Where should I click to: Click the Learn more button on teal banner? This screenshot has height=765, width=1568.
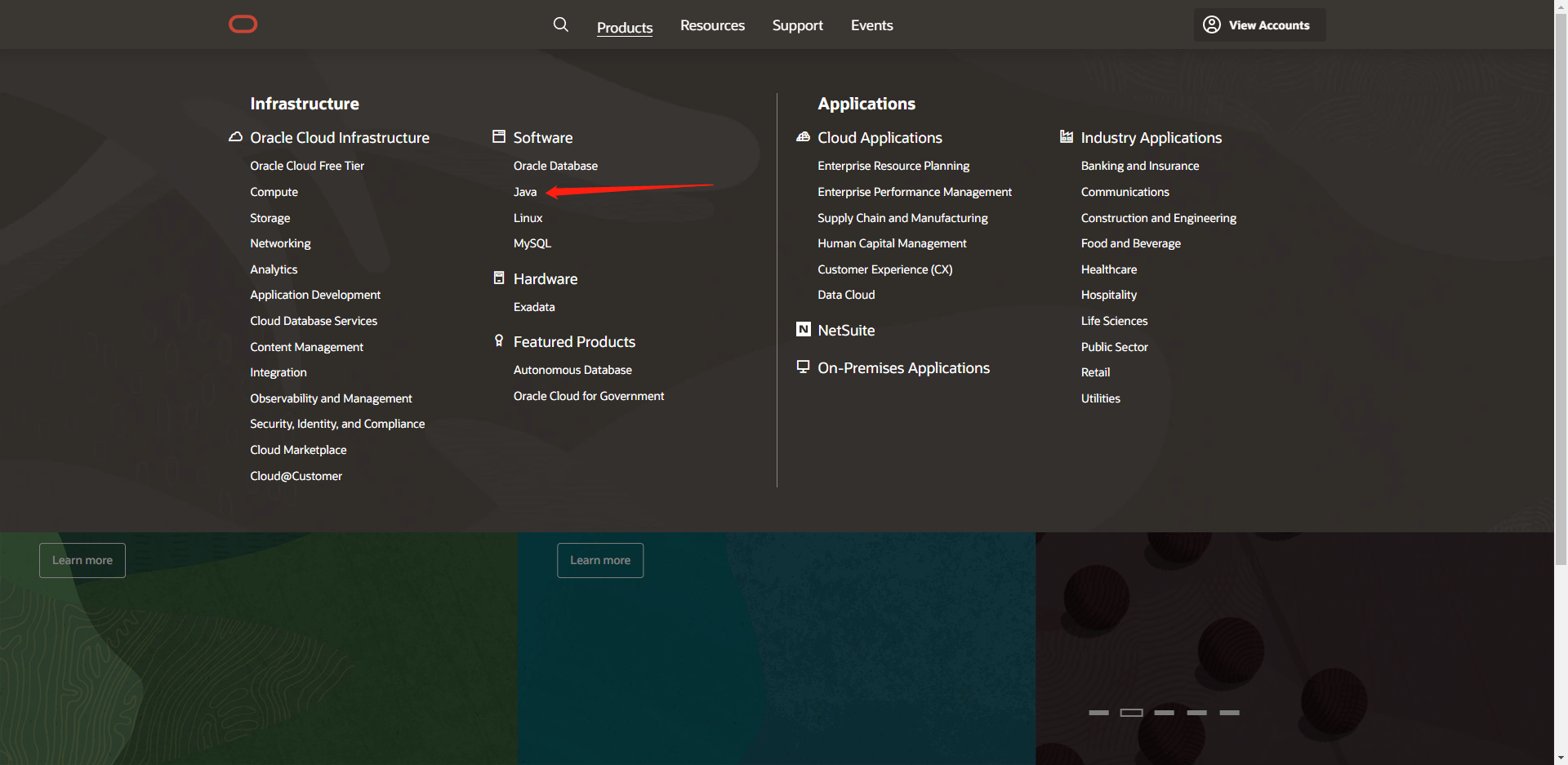[600, 560]
